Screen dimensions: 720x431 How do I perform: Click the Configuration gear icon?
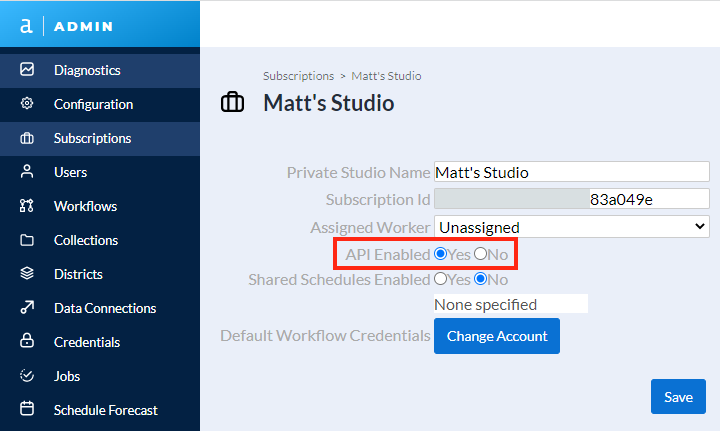coord(27,104)
